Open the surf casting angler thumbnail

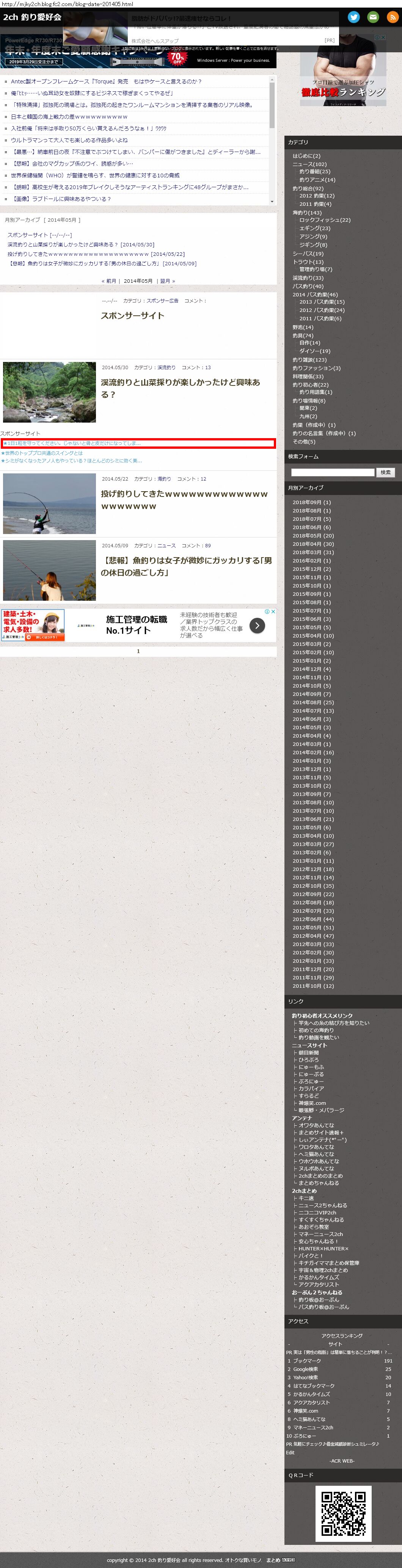(49, 503)
